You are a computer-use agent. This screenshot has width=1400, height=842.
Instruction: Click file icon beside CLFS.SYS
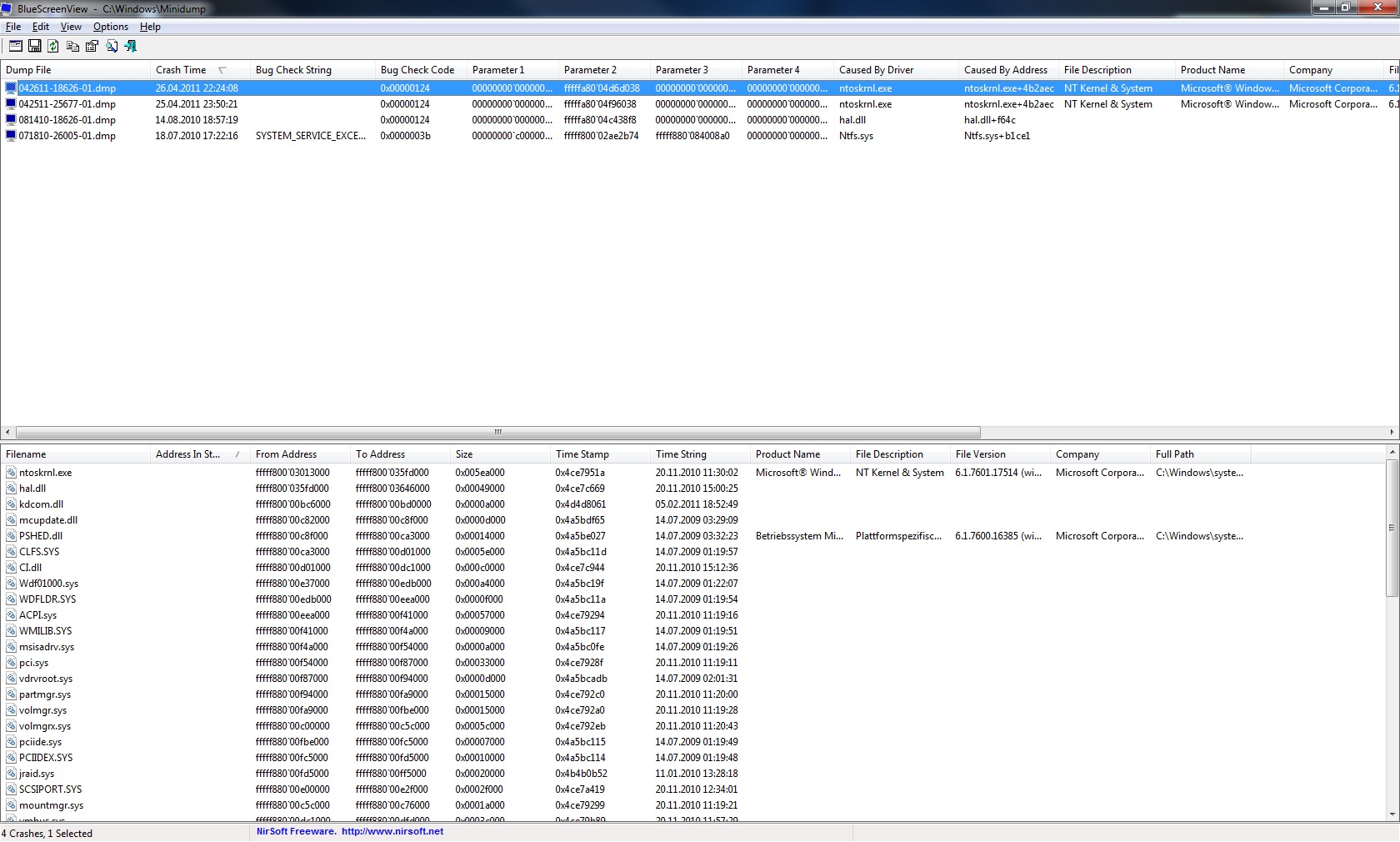click(x=12, y=552)
